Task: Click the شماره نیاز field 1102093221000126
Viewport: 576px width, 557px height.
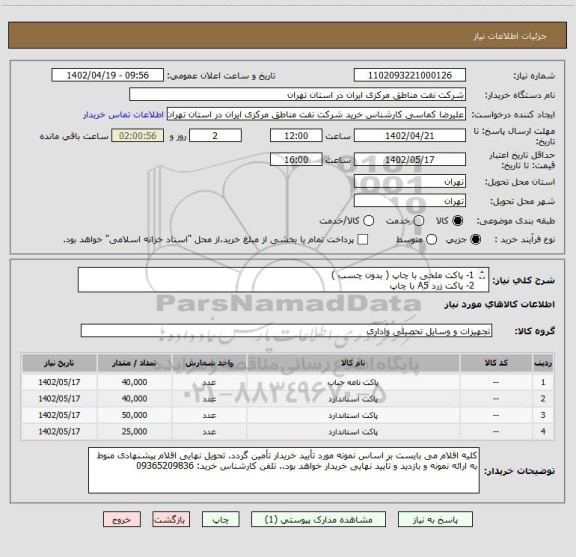Action: pos(410,75)
